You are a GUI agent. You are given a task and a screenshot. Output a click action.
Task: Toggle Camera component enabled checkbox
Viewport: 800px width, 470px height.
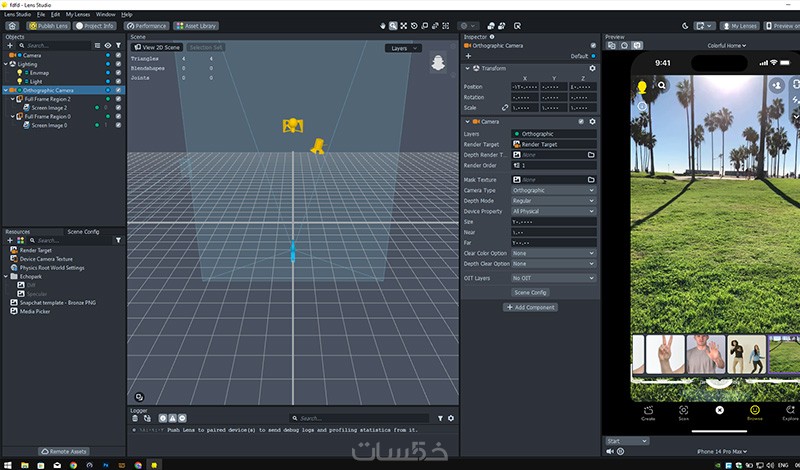[x=581, y=122]
